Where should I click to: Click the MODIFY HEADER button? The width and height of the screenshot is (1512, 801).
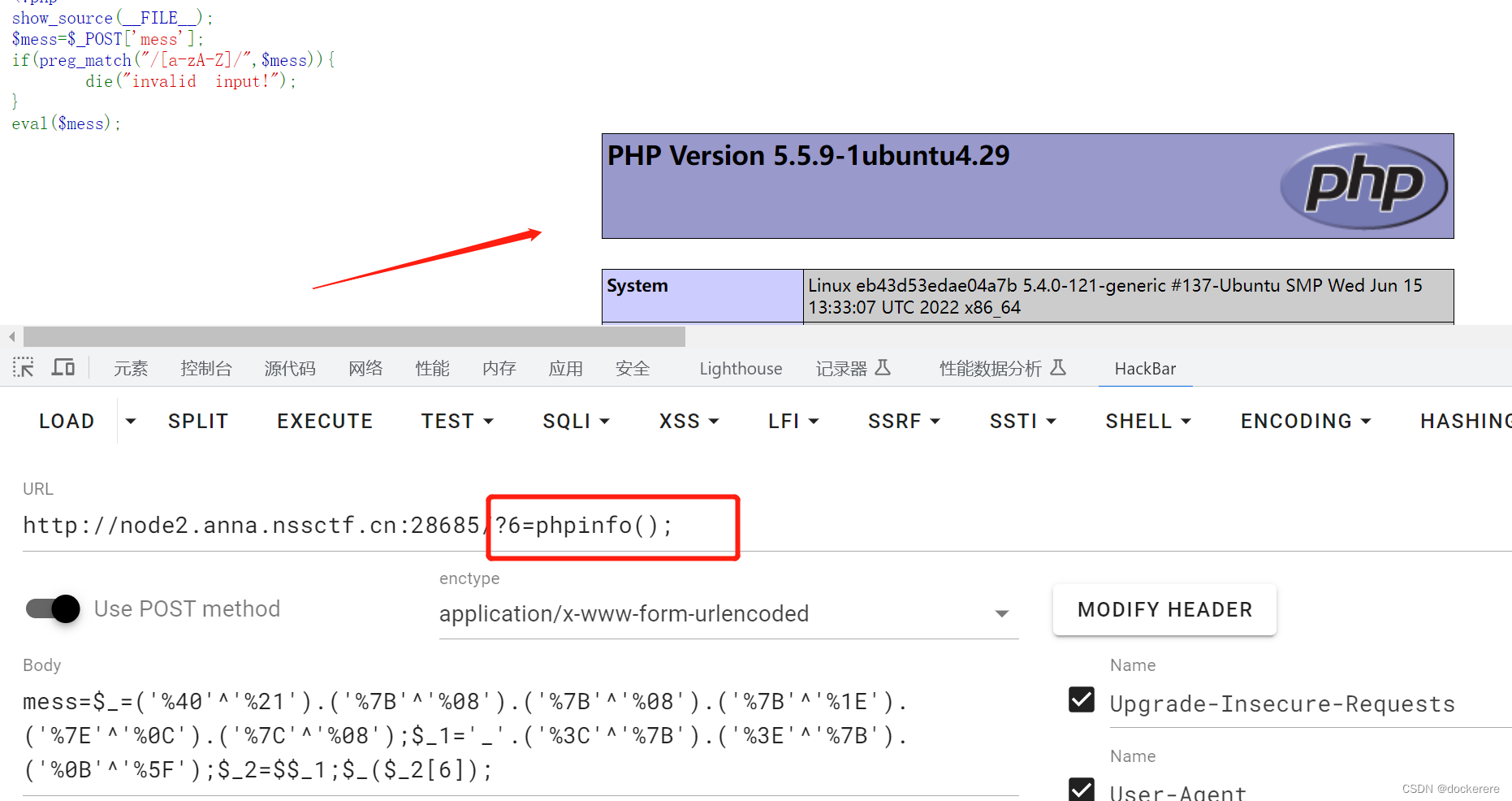(x=1164, y=609)
